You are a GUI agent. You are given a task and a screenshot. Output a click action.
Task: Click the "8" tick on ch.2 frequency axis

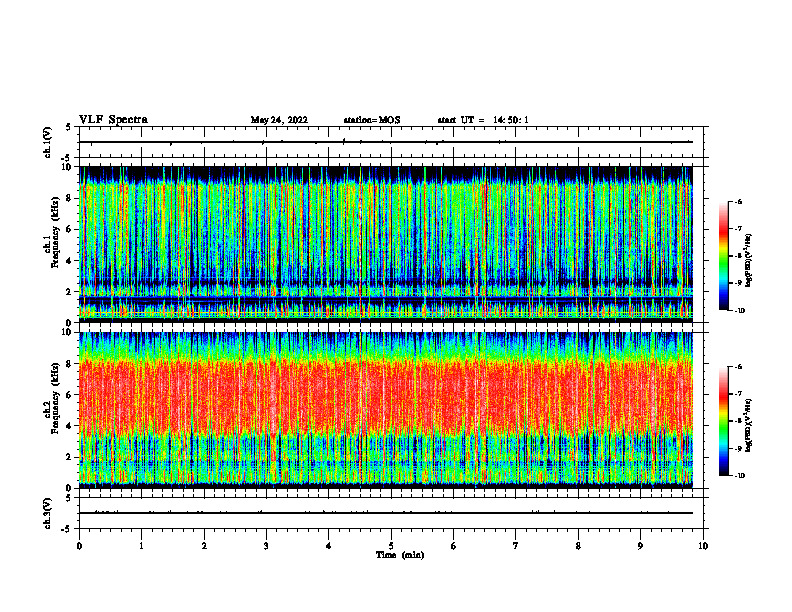tap(71, 364)
